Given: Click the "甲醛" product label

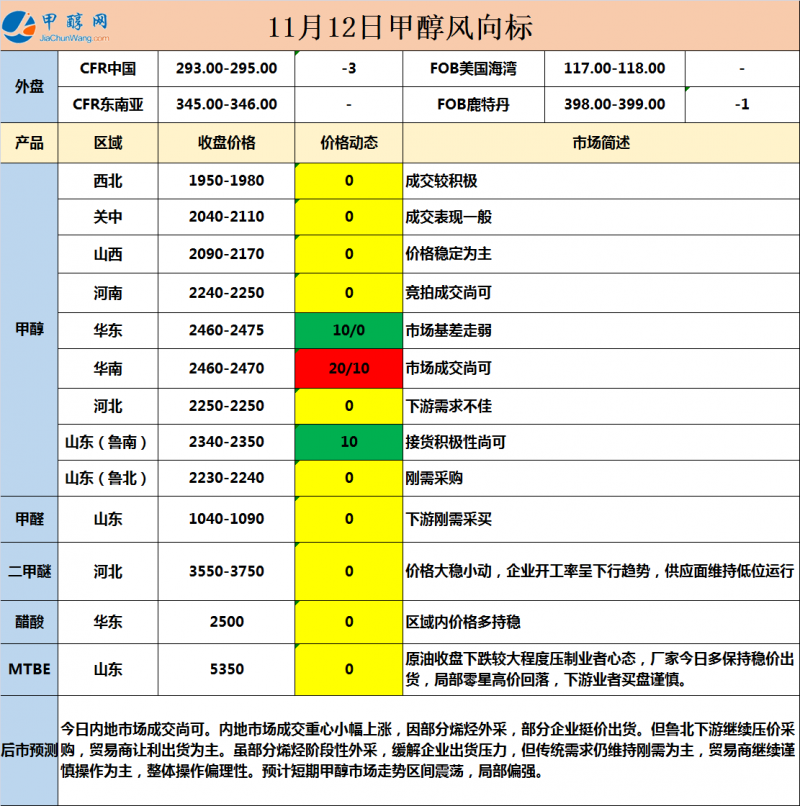Looking at the screenshot, I should tap(29, 519).
